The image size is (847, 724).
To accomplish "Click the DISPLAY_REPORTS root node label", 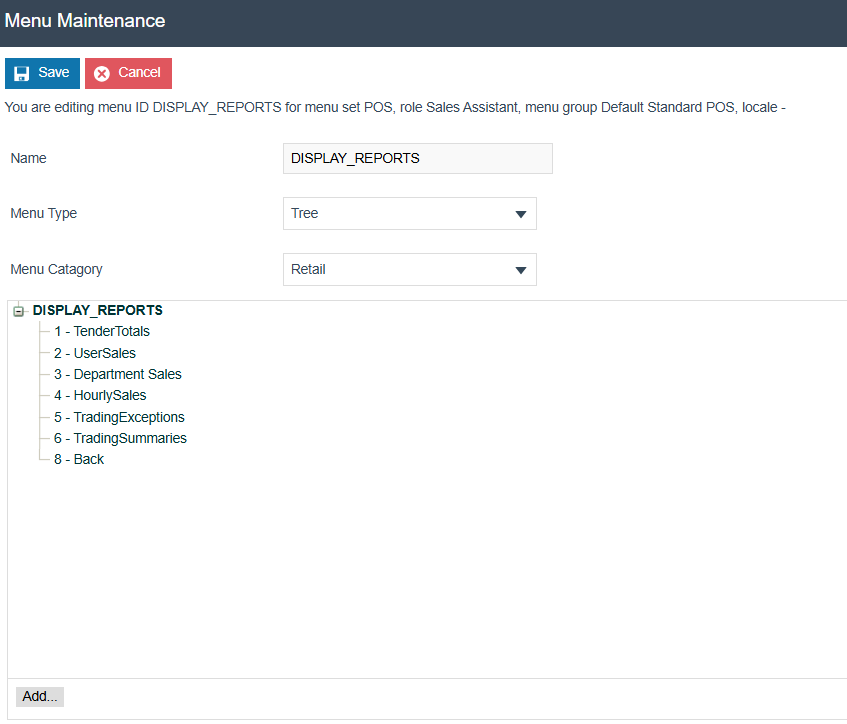I will coord(97,310).
